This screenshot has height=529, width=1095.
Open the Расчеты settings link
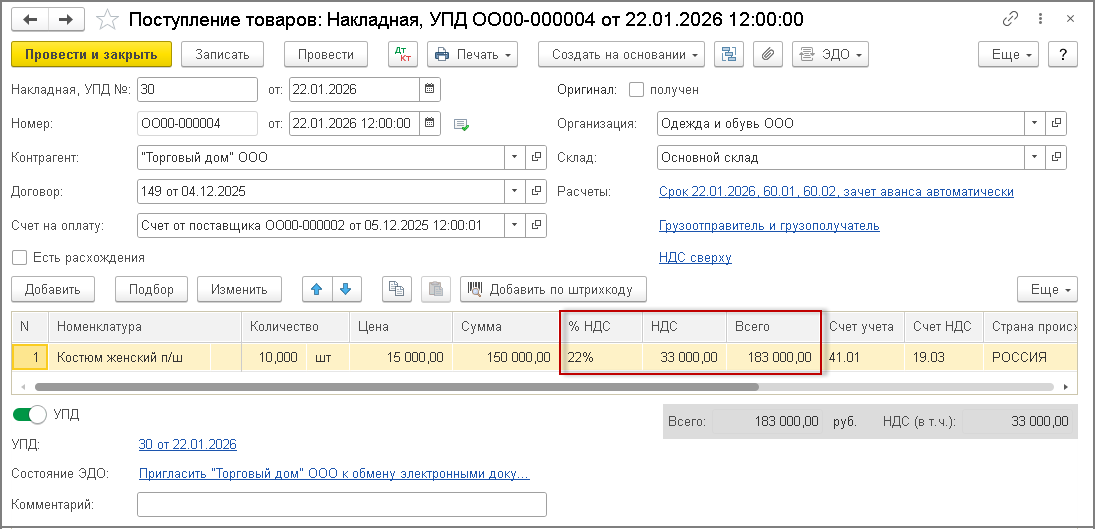836,191
